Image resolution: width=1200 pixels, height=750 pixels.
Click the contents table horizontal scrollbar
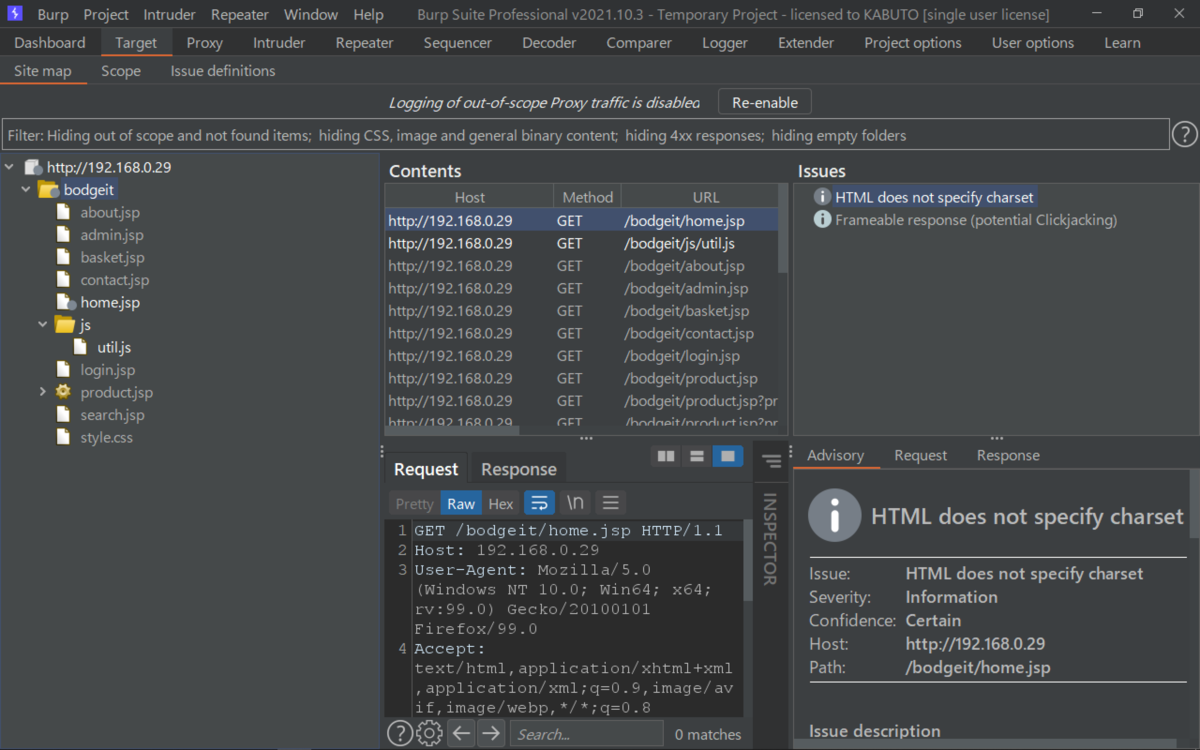coord(453,431)
